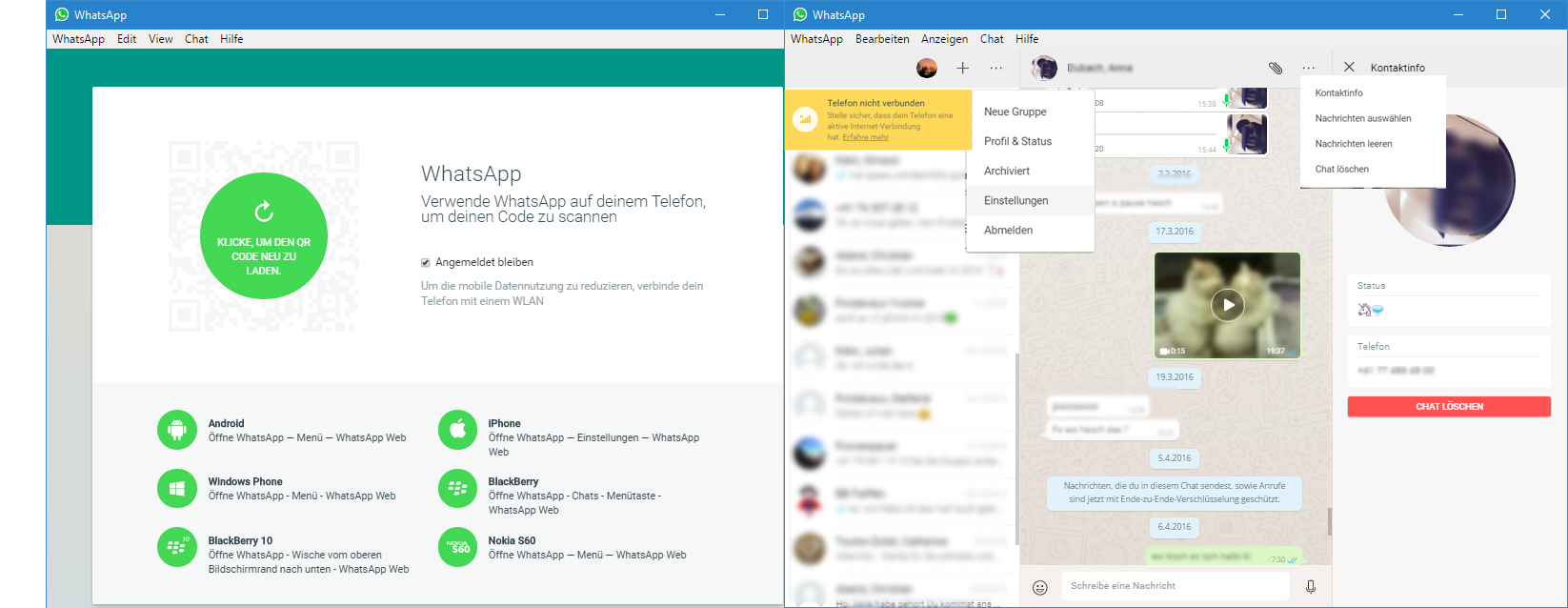Click the 5.4.2016 date label
Viewport: 1568px width, 608px height.
[1175, 458]
